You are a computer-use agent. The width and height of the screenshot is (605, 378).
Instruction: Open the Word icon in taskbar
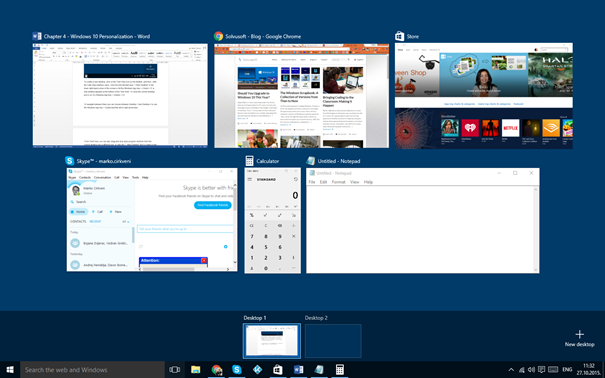[298, 370]
